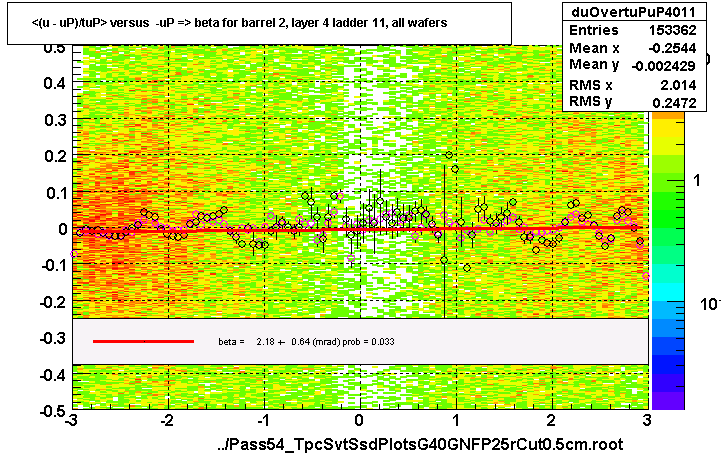The width and height of the screenshot is (721, 455).
Task: Click x-axis label -2
Action: click(x=166, y=421)
